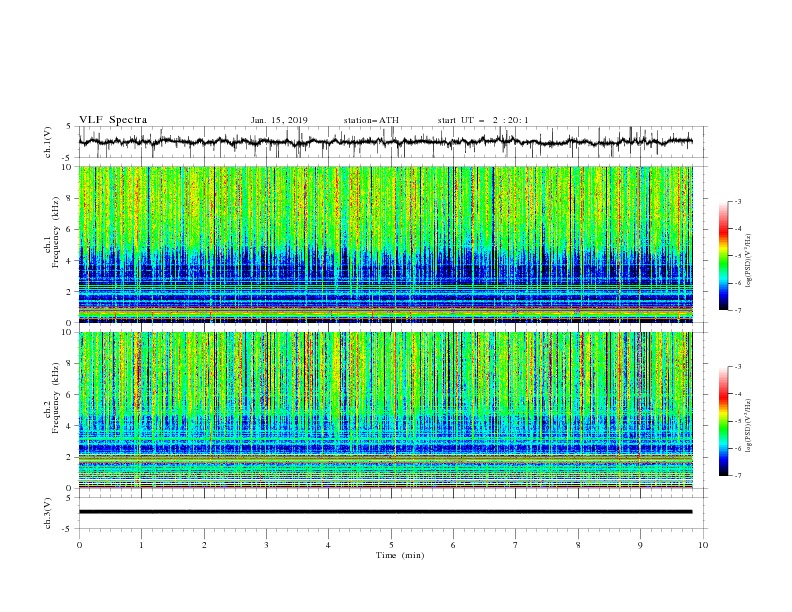Click the "-7" tick on upper colorbar
792x612 pixels.
[737, 310]
